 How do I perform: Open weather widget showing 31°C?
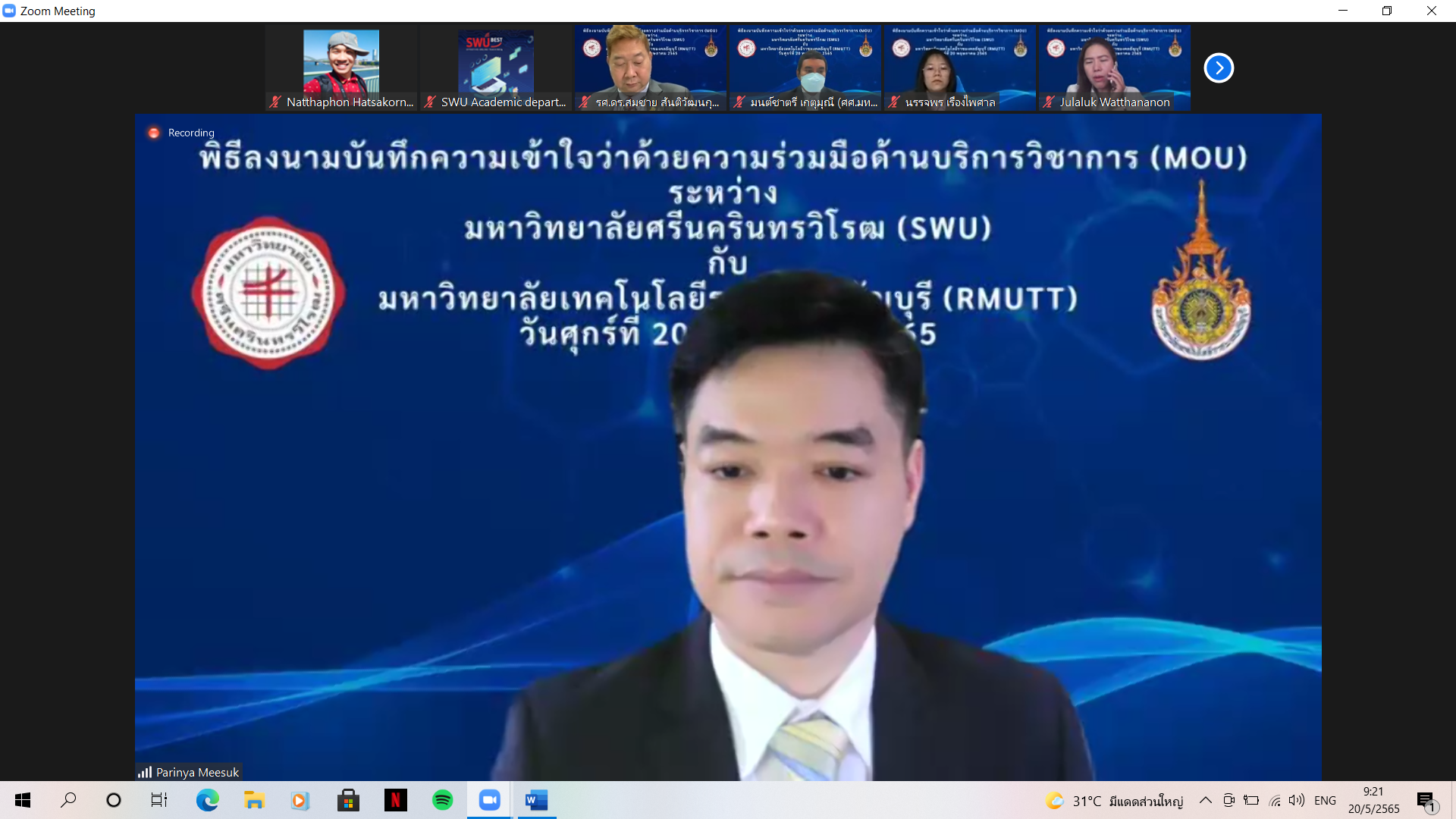(x=1114, y=801)
